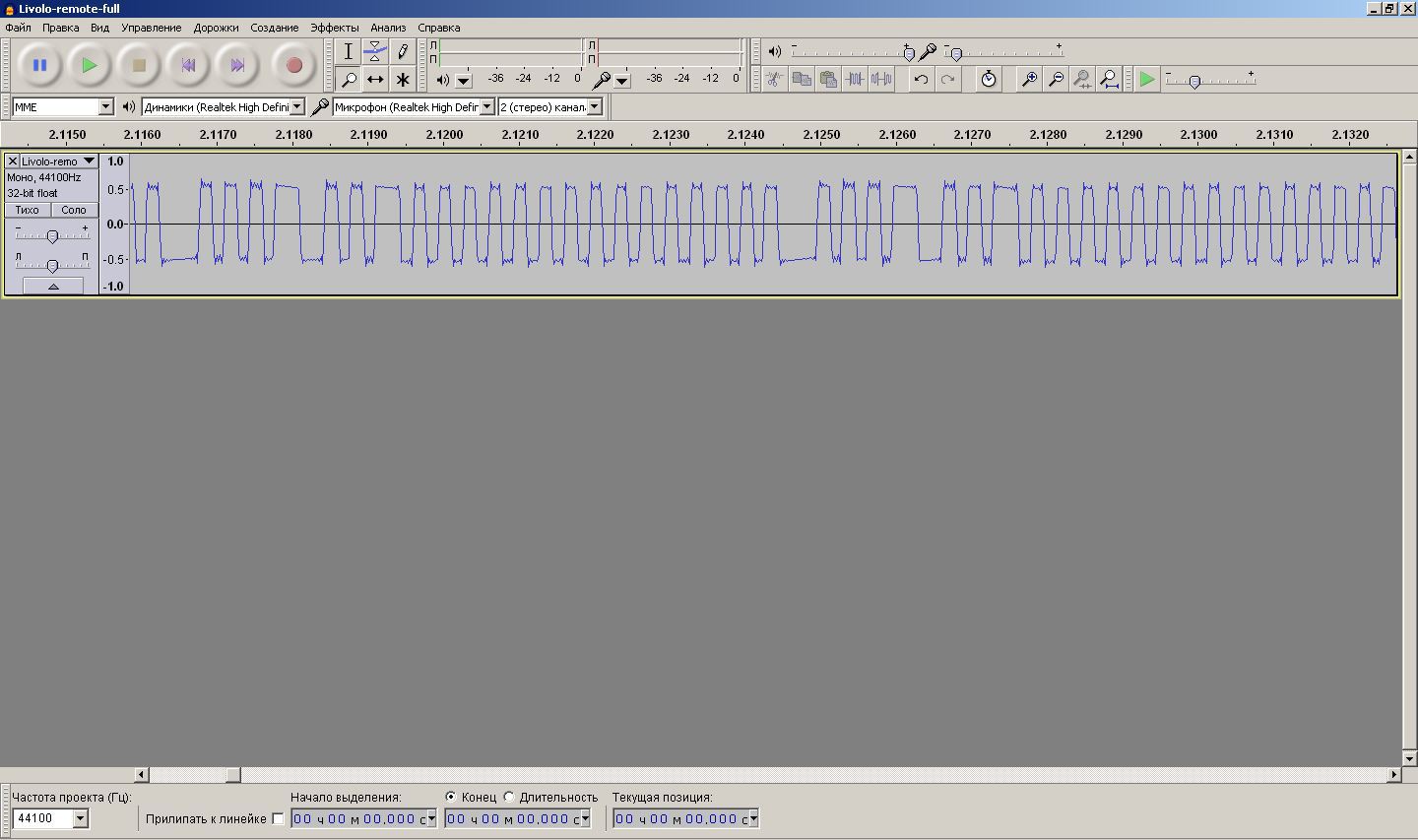1418x840 pixels.
Task: Undo the last action
Action: coord(921,79)
